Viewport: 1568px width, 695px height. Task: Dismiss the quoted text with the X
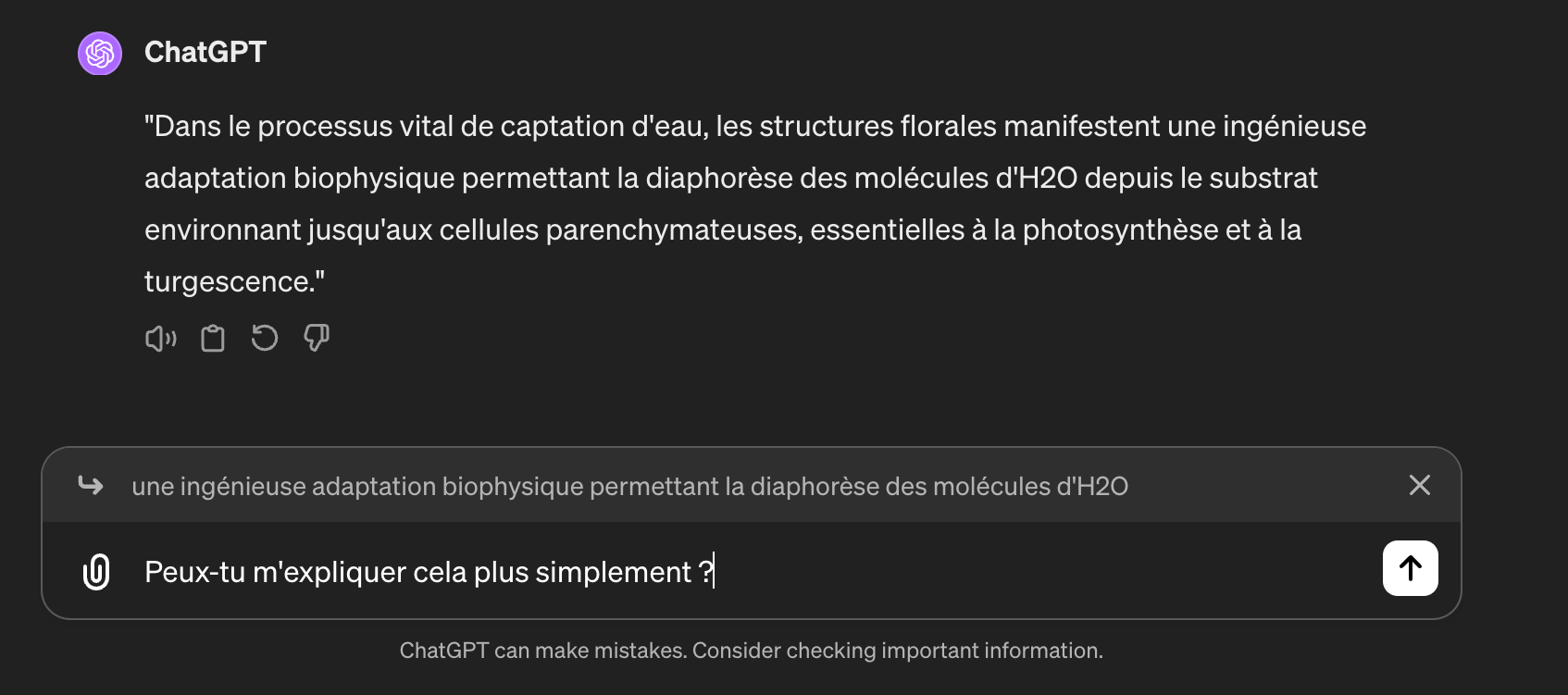coord(1419,485)
